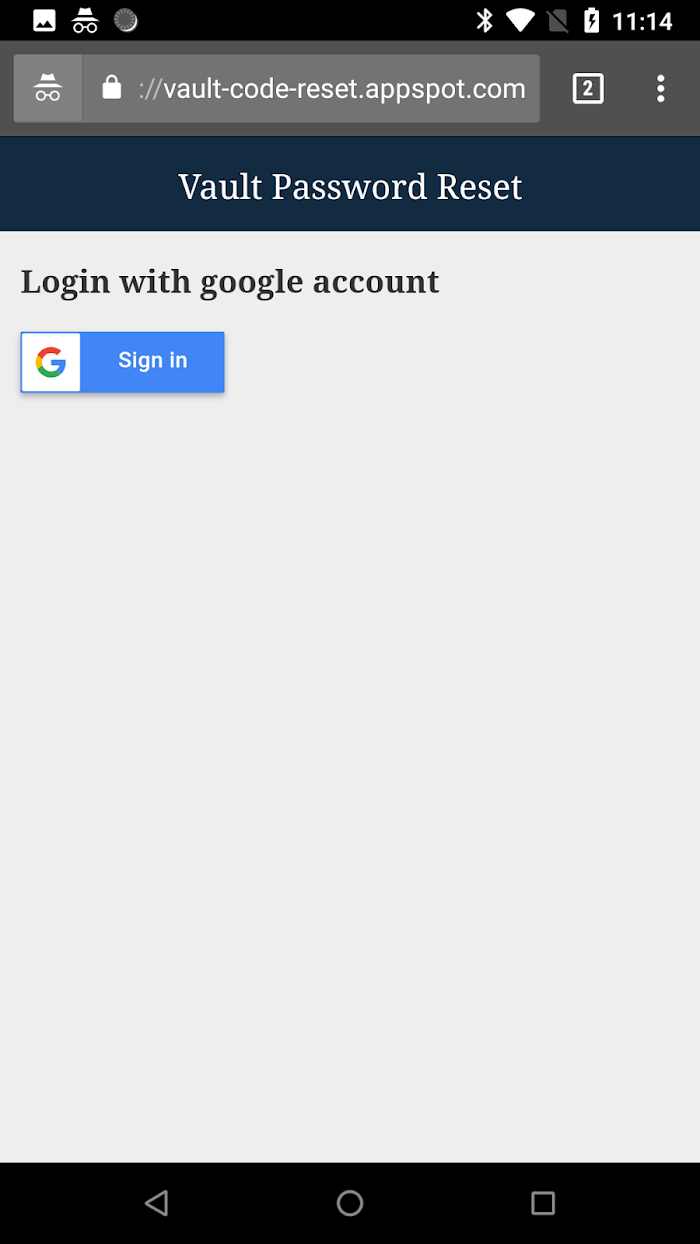Tap the no-SIM card status icon
This screenshot has height=1244, width=700.
[x=559, y=20]
